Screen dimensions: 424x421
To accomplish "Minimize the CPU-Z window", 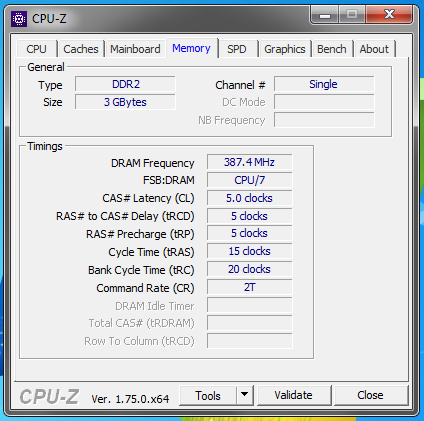I will pyautogui.click(x=325, y=15).
